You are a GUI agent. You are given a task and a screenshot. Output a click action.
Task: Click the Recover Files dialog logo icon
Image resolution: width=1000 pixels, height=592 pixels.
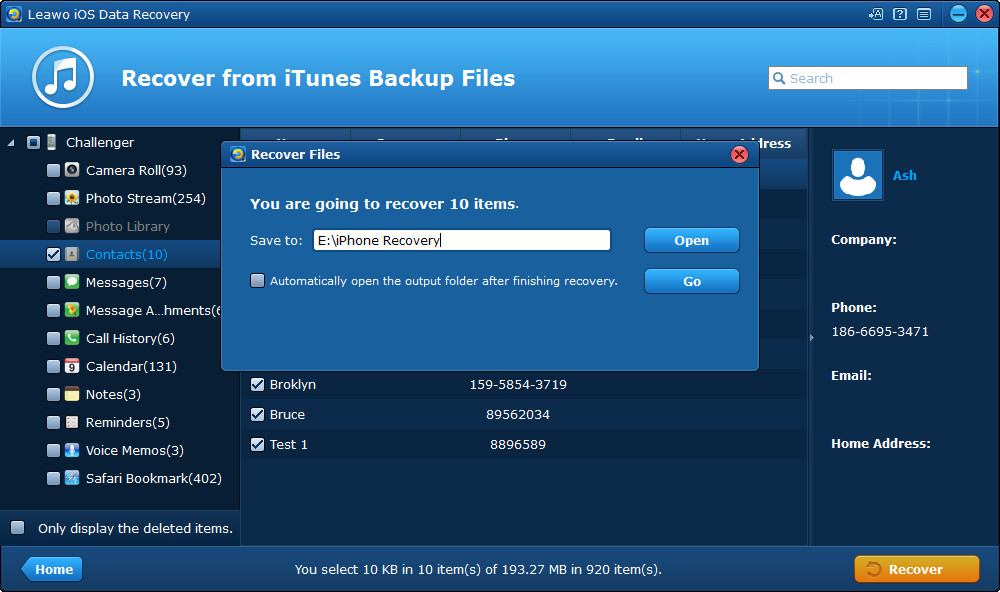[238, 154]
